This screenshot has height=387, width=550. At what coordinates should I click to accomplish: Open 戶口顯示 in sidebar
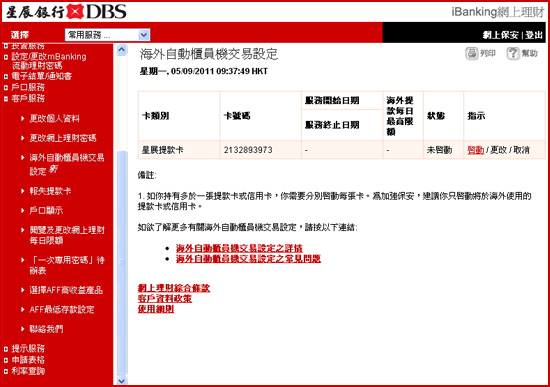[x=46, y=210]
